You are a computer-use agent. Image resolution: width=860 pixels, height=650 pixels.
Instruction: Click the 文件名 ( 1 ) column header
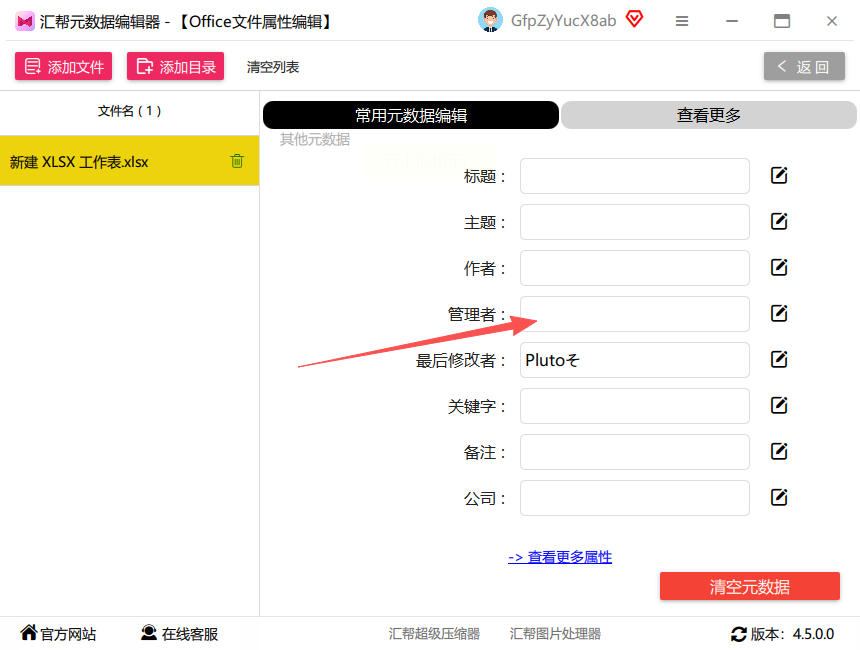click(129, 111)
